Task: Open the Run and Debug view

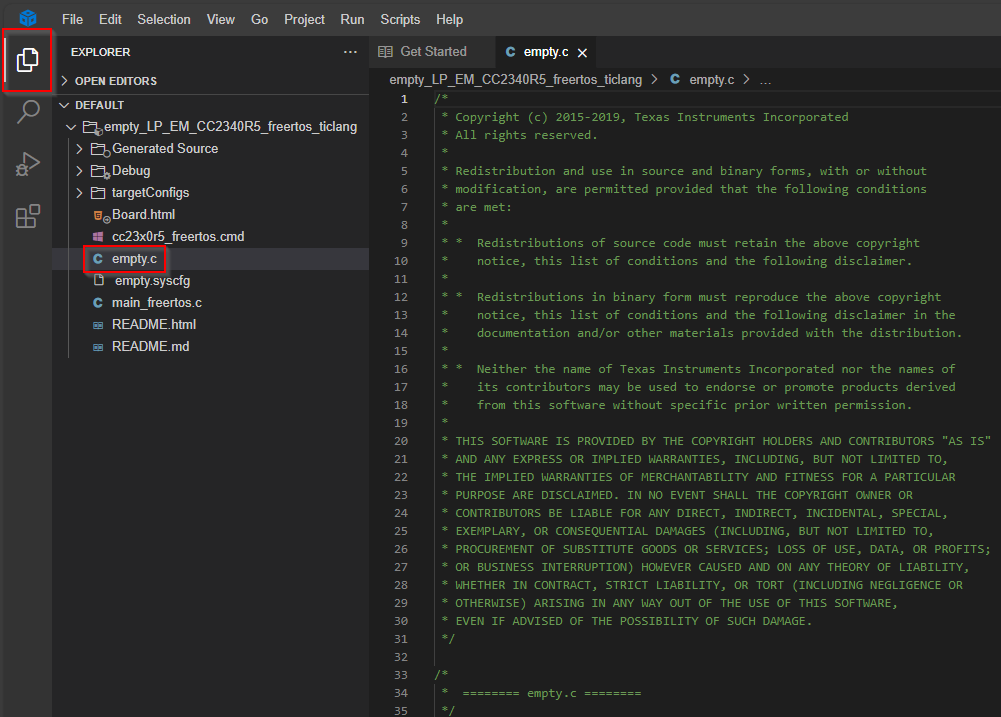Action: pos(27,164)
